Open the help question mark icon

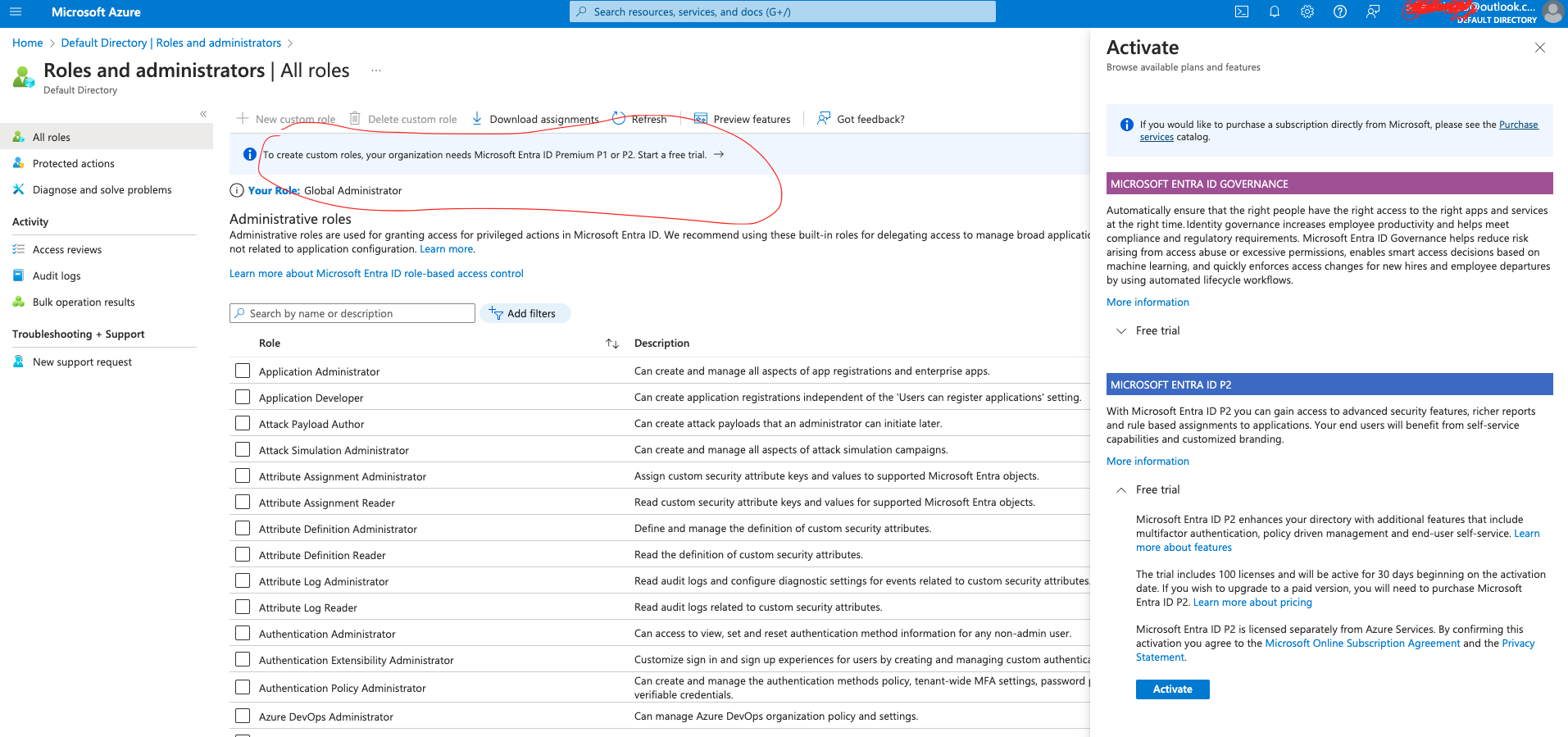1340,11
